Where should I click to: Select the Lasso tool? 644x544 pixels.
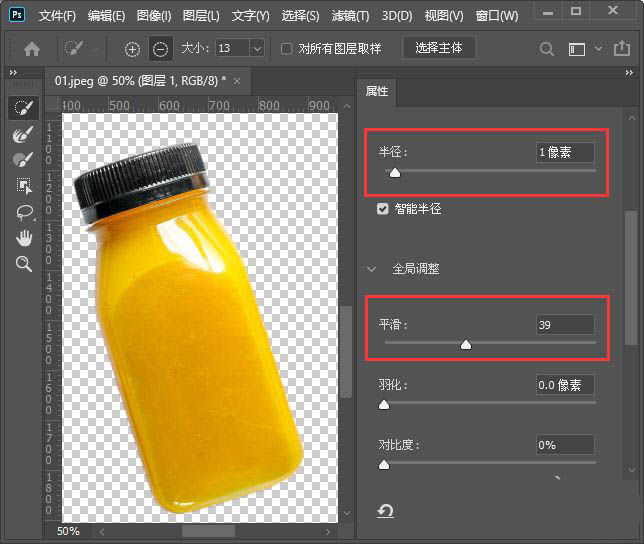pyautogui.click(x=24, y=212)
